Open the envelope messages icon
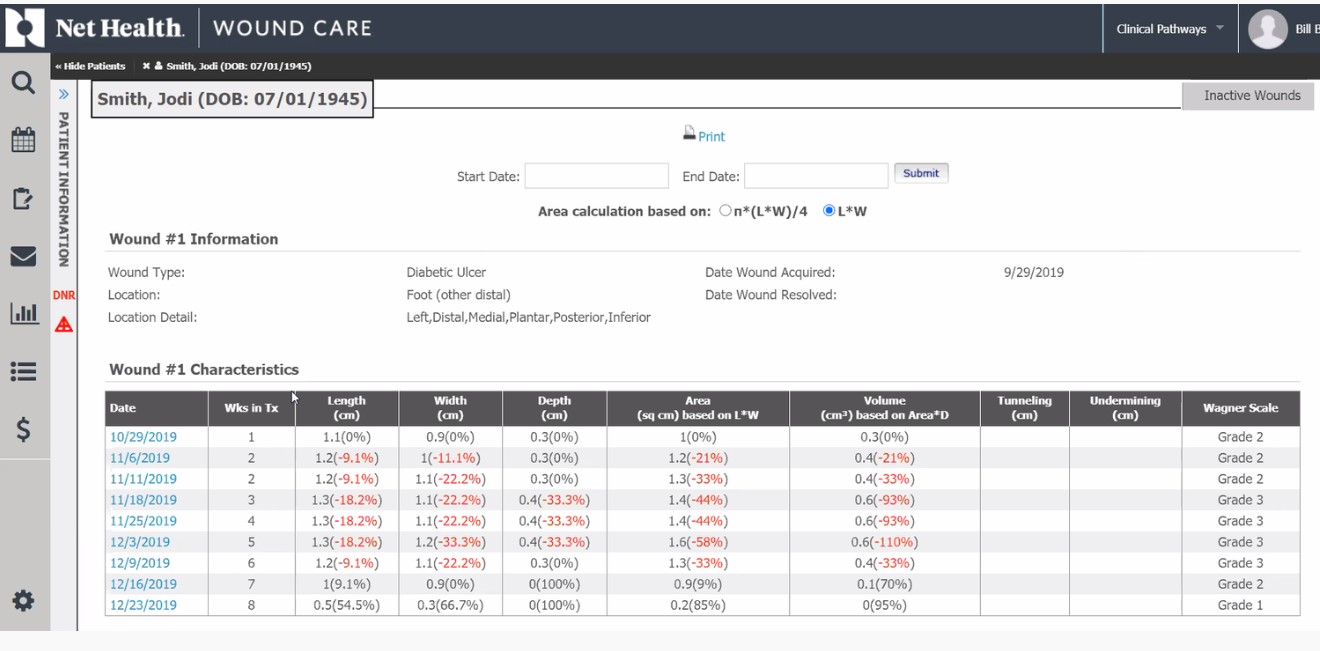The image size is (1320, 651). tap(23, 257)
